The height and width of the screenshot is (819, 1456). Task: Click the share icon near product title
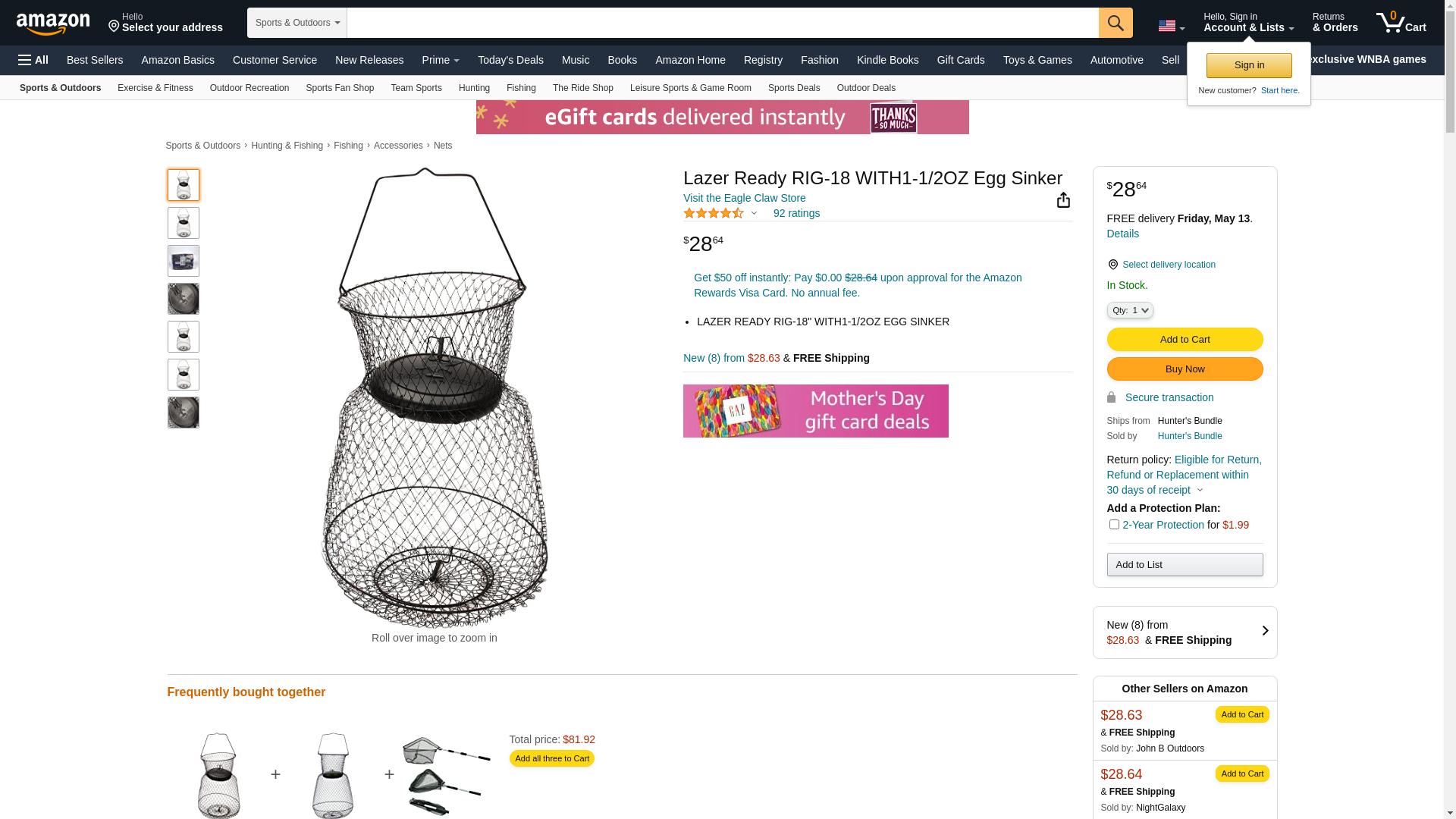click(x=1063, y=200)
